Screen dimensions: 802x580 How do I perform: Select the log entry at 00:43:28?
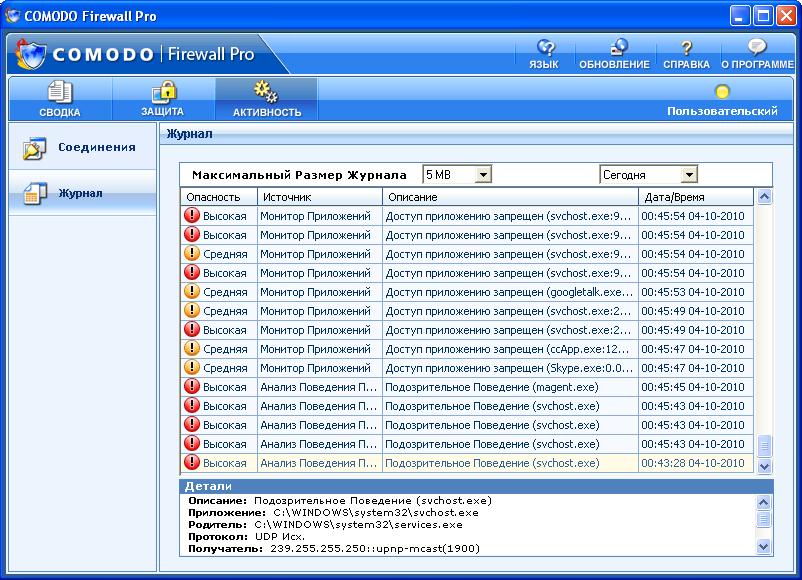pyautogui.click(x=467, y=463)
